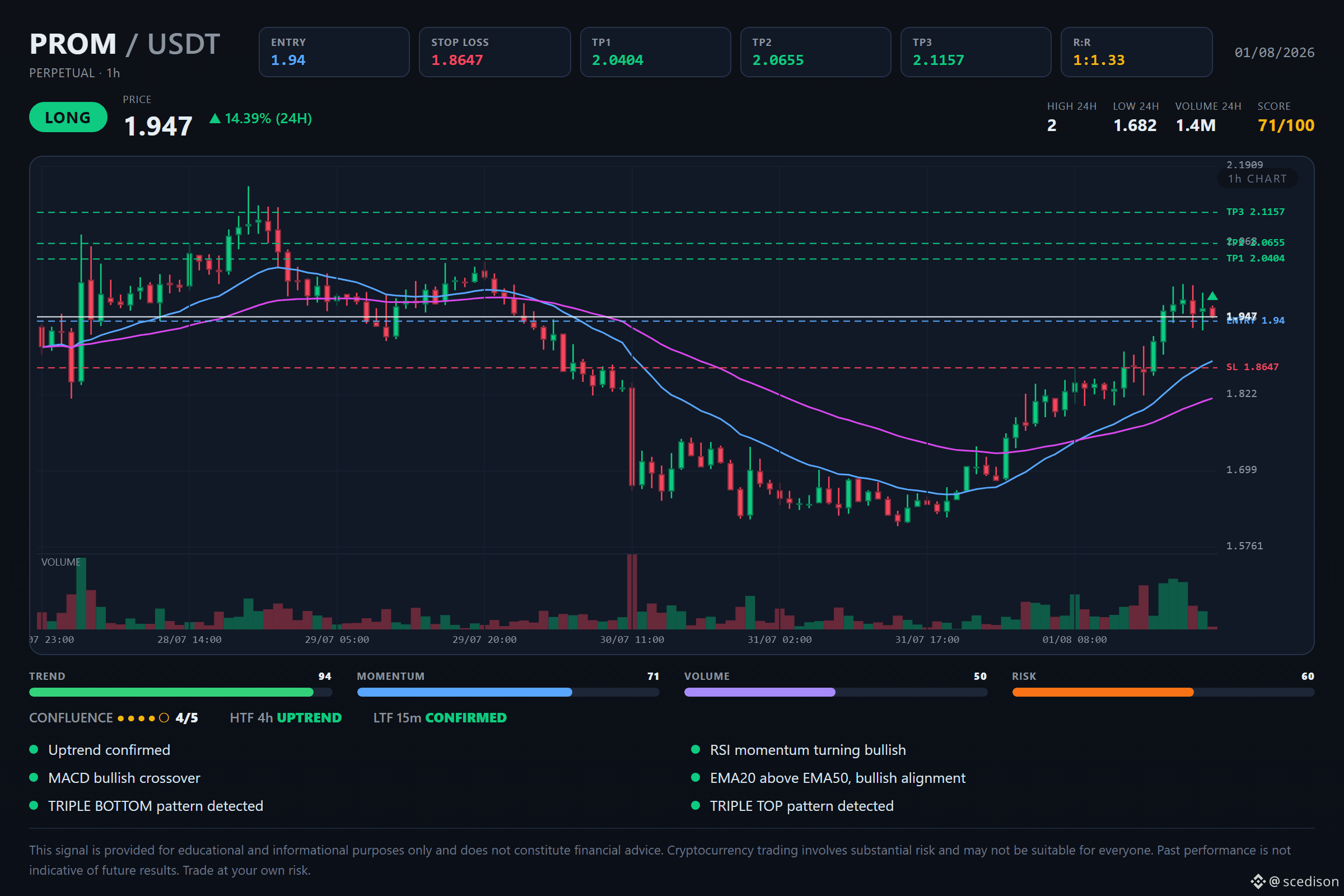The image size is (1344, 896).
Task: Click the RISK score number 60
Action: tap(1308, 676)
